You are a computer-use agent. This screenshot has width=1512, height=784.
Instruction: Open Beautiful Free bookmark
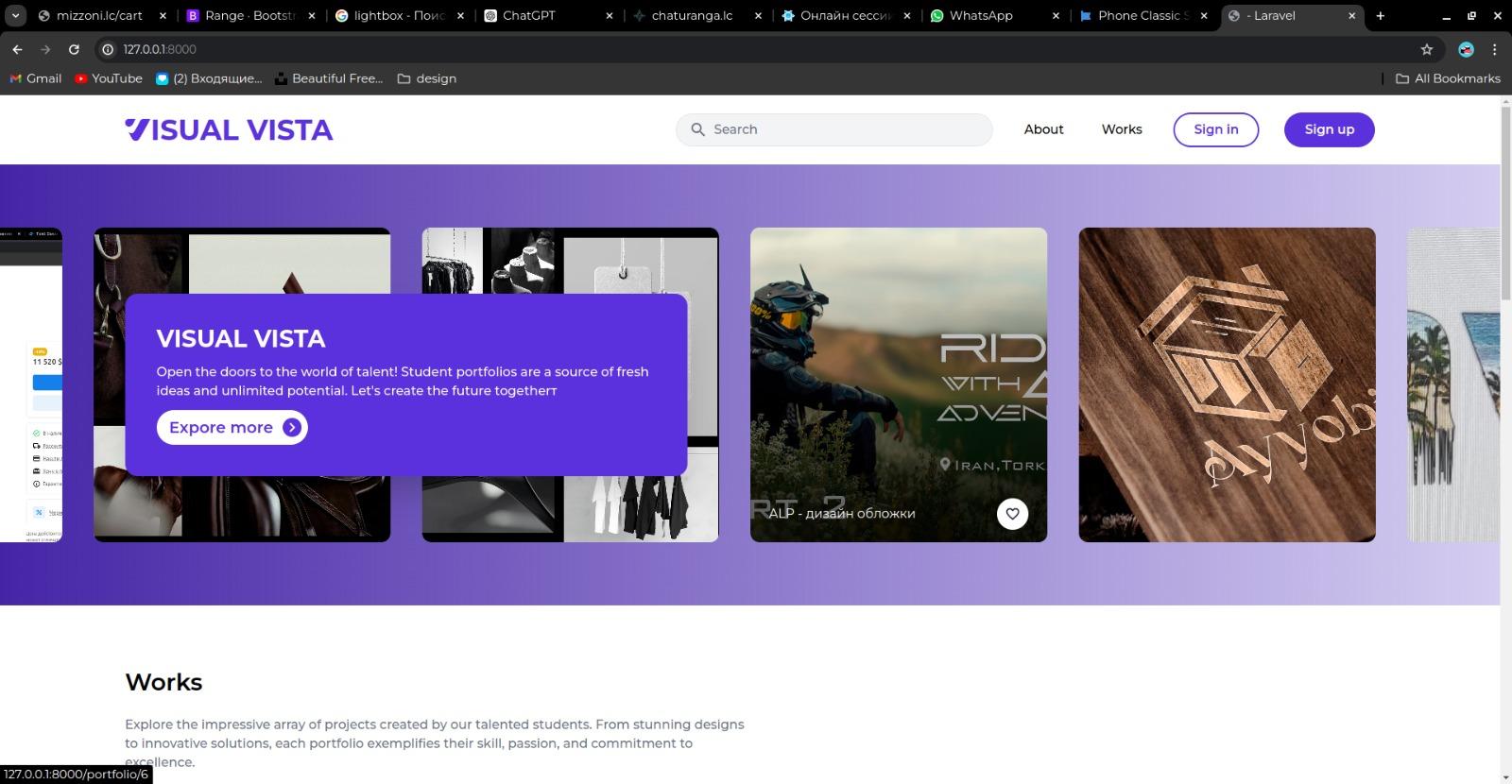[329, 78]
